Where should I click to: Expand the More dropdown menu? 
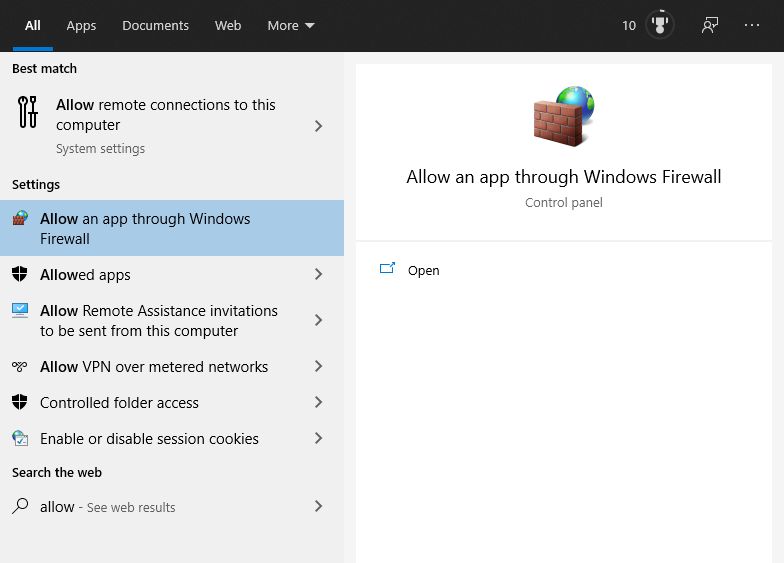coord(291,26)
